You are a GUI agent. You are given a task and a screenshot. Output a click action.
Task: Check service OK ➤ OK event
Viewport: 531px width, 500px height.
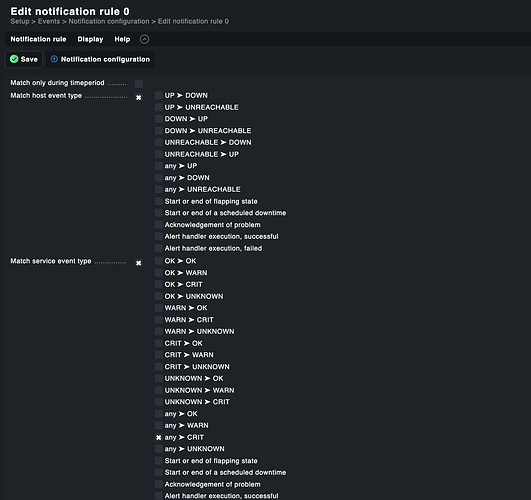point(158,261)
